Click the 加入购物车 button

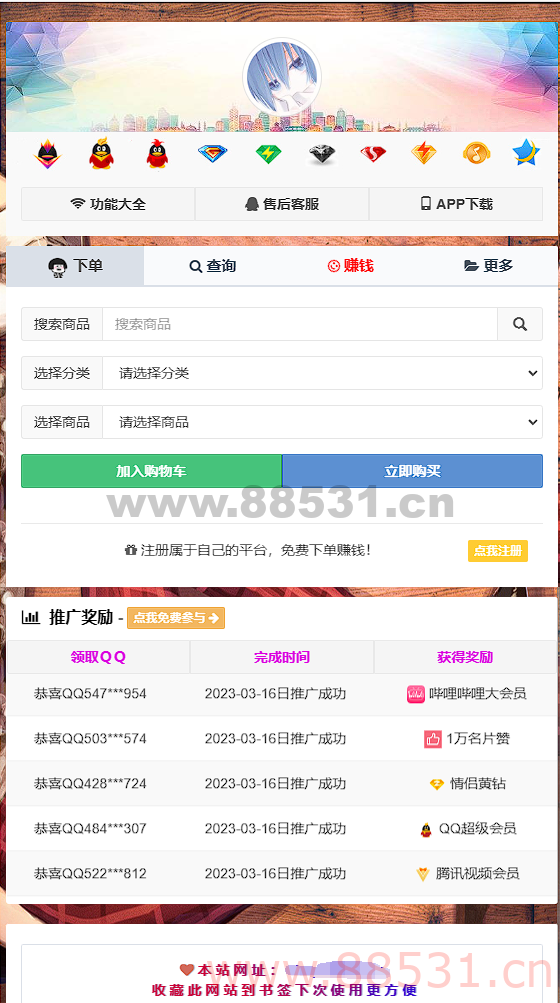tap(151, 471)
